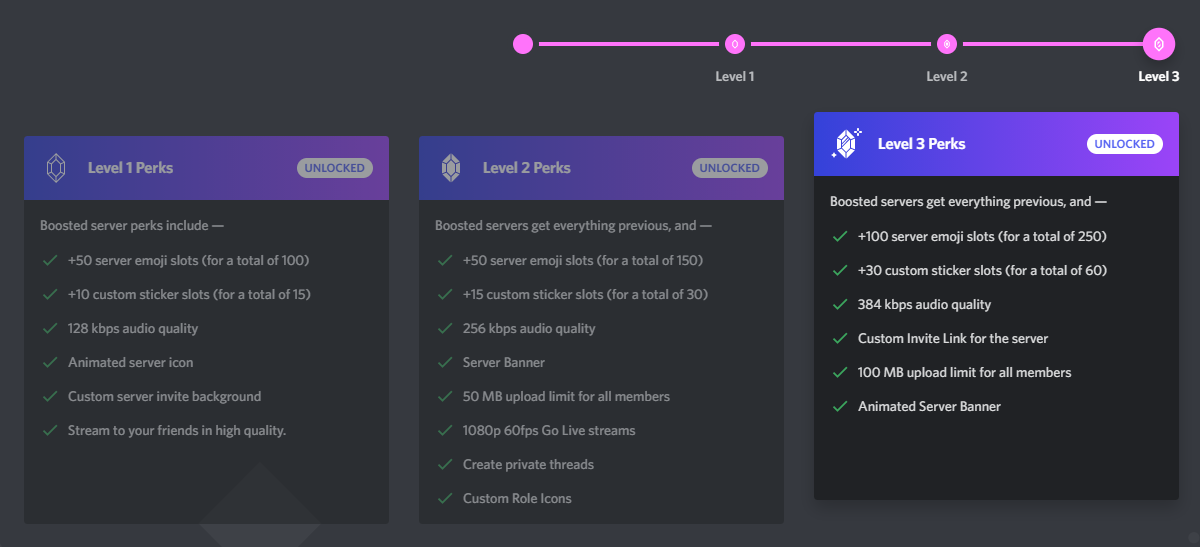1200x547 pixels.
Task: Click 'Create private threads' perk text
Action: click(x=528, y=464)
